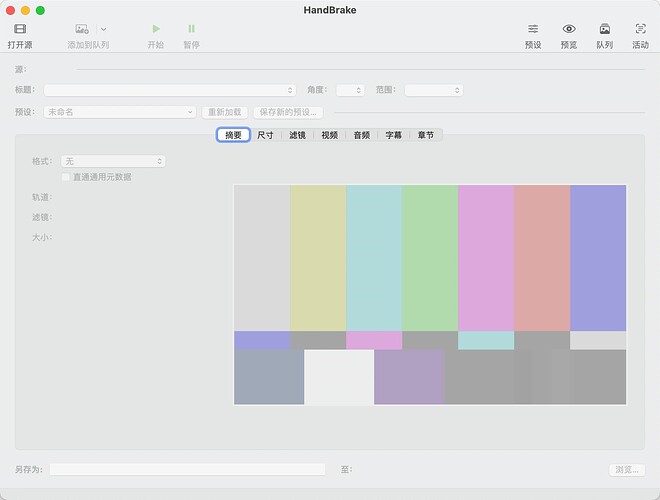Click the 保存新的预设... button

288,112
